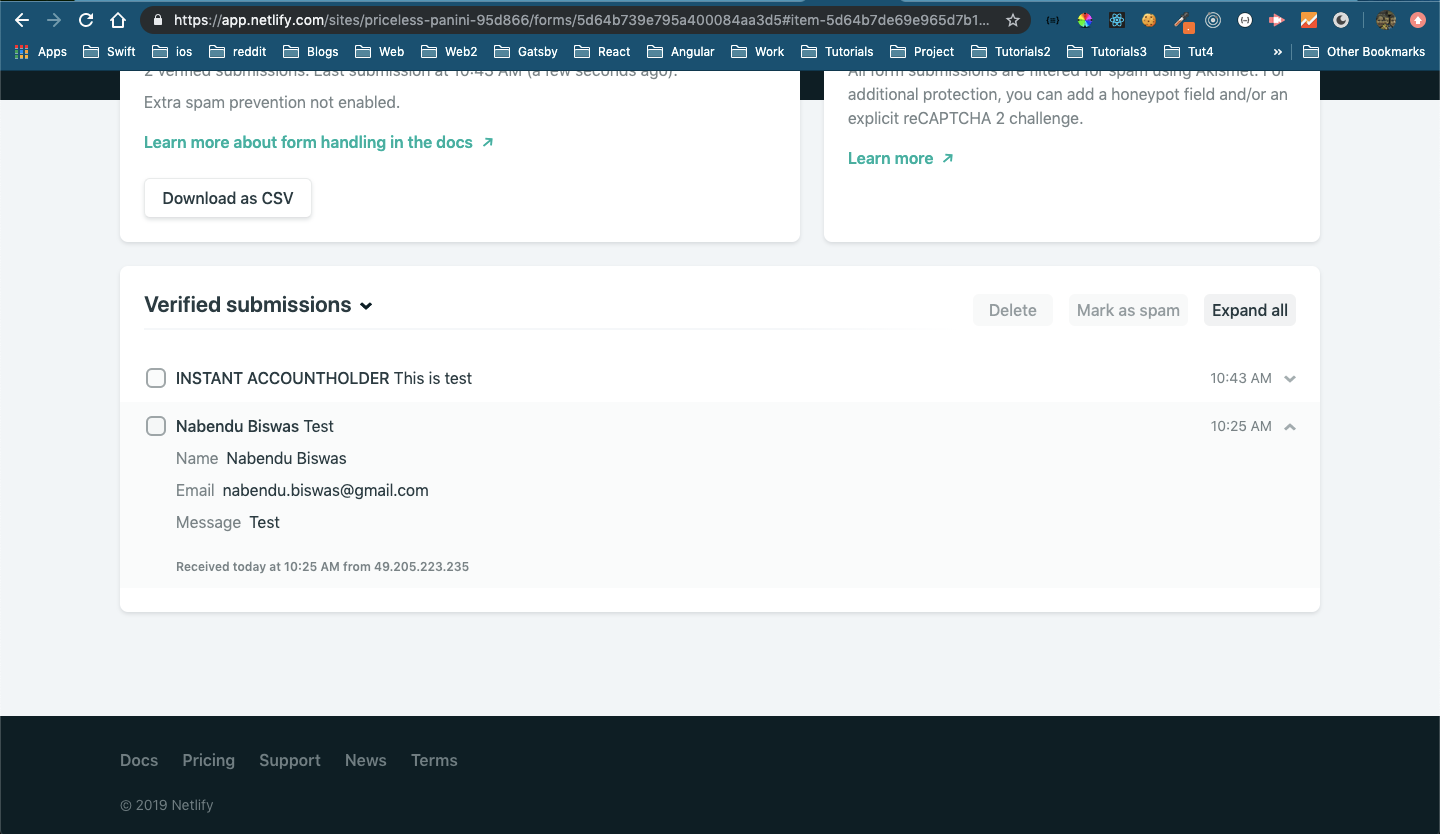Screen dimensions: 1440x834
Task: Open the reddit bookmarks folder
Action: 238,52
